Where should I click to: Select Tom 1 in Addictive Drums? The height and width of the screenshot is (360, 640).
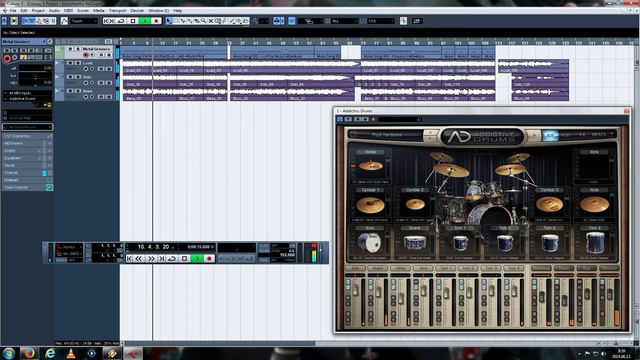pyautogui.click(x=460, y=242)
